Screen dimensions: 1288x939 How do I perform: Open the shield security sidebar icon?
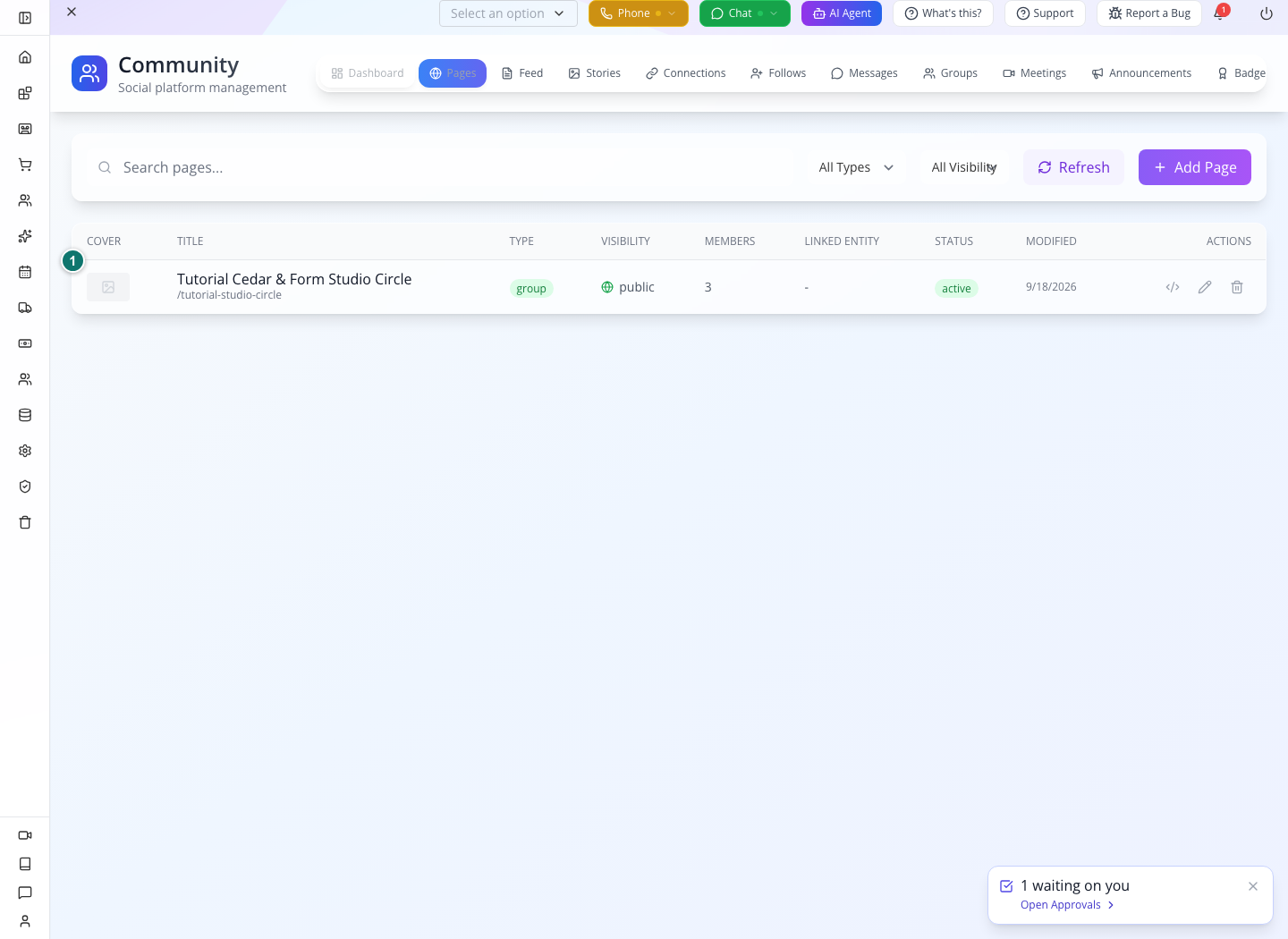(25, 486)
